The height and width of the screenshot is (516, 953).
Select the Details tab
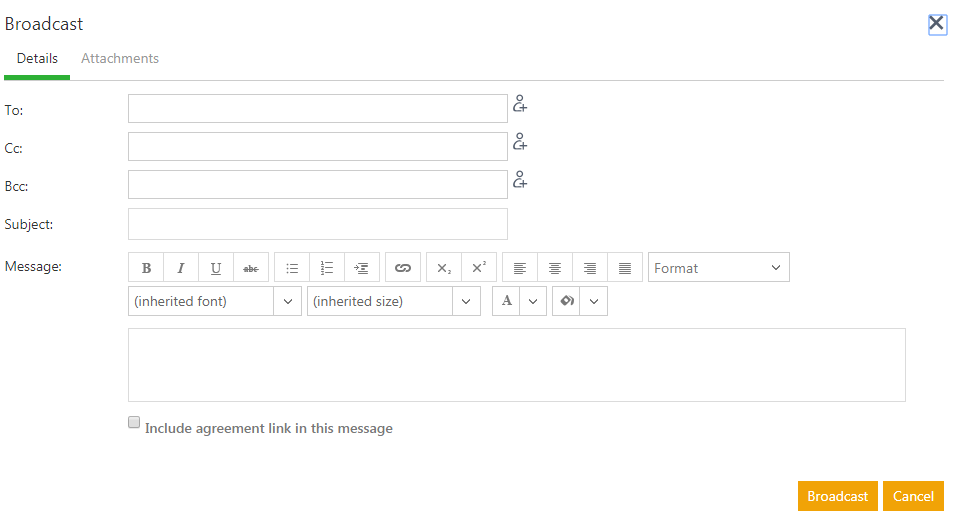(37, 59)
